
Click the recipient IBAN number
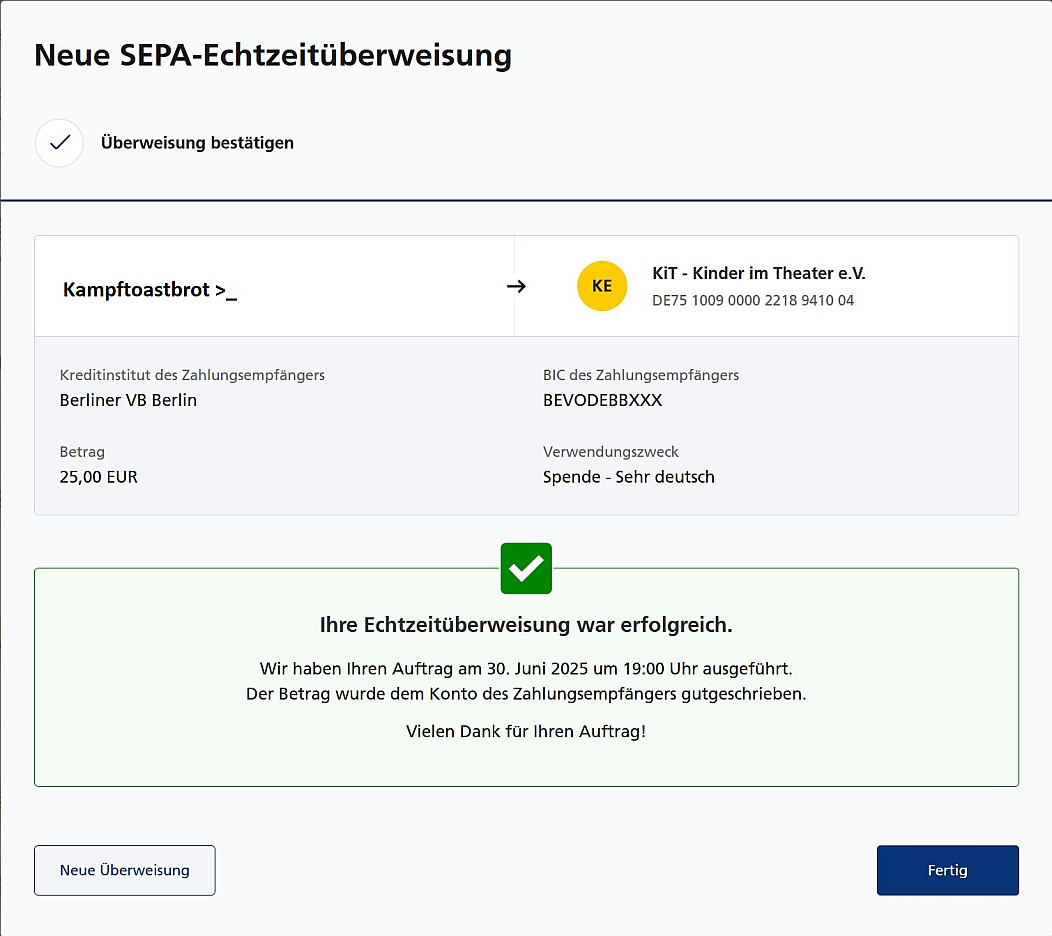coord(752,300)
